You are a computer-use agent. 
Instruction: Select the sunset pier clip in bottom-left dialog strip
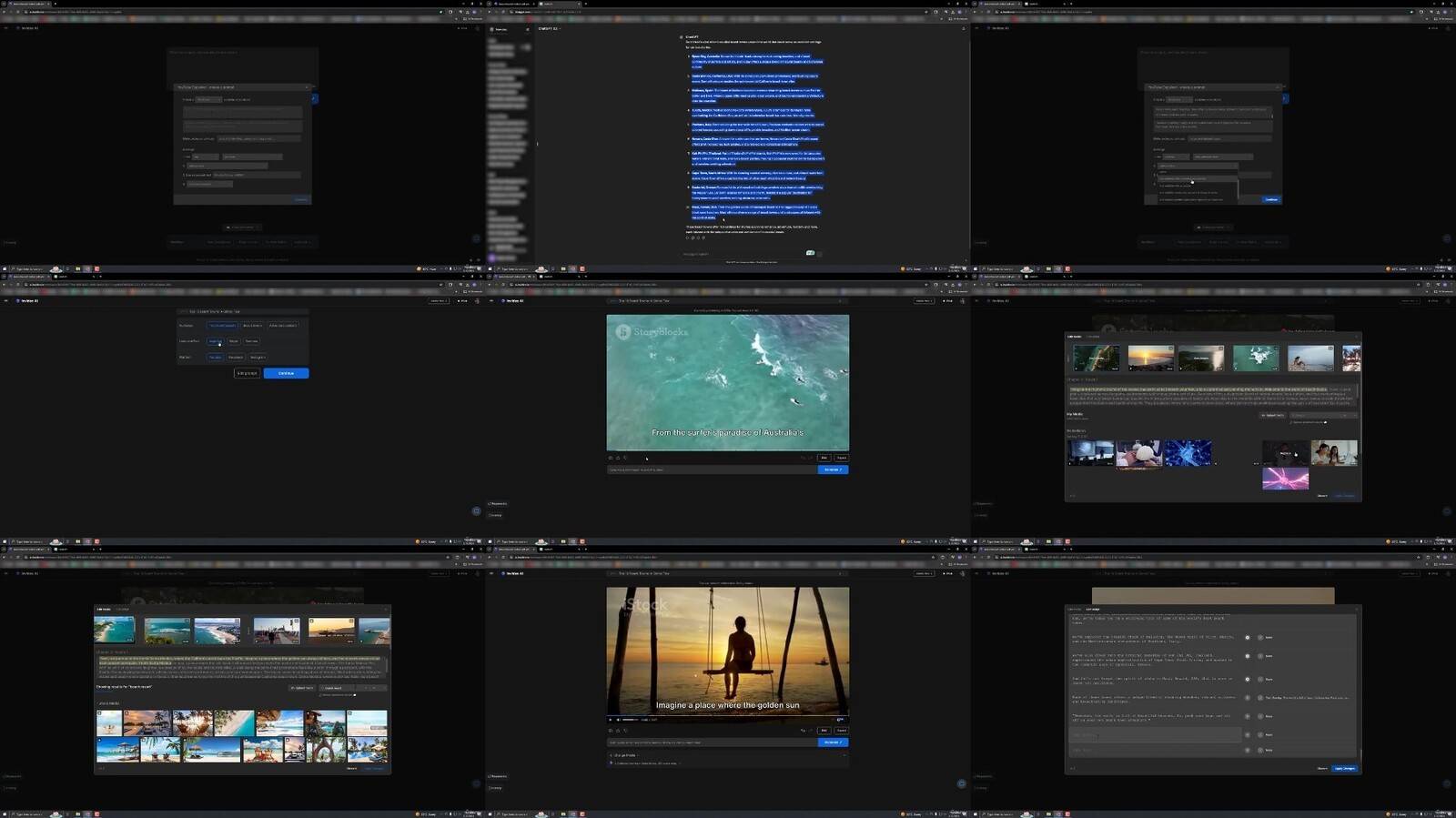coord(331,630)
